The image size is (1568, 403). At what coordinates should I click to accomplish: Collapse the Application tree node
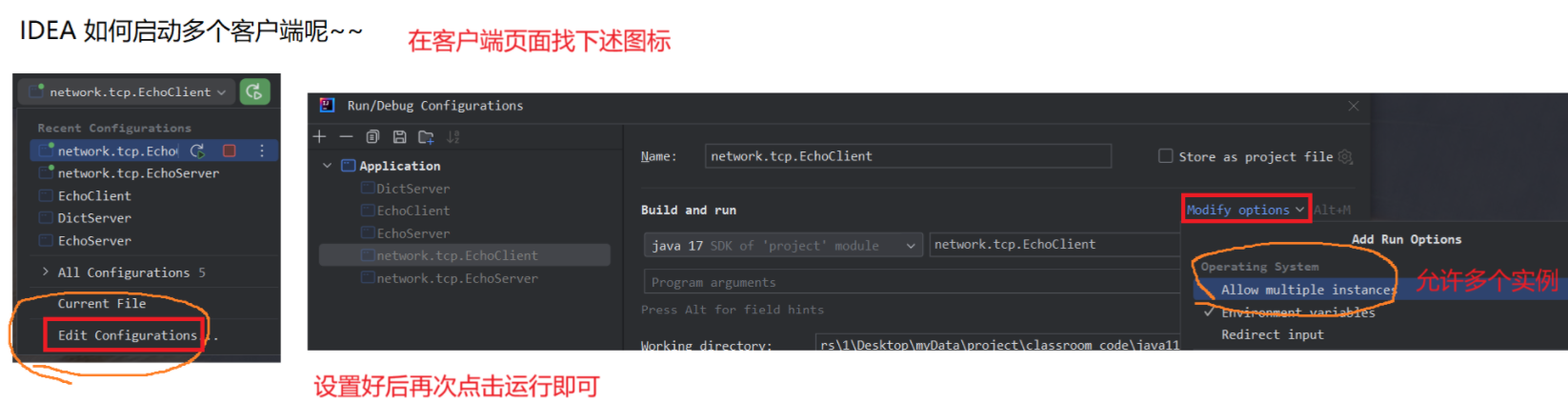(328, 166)
